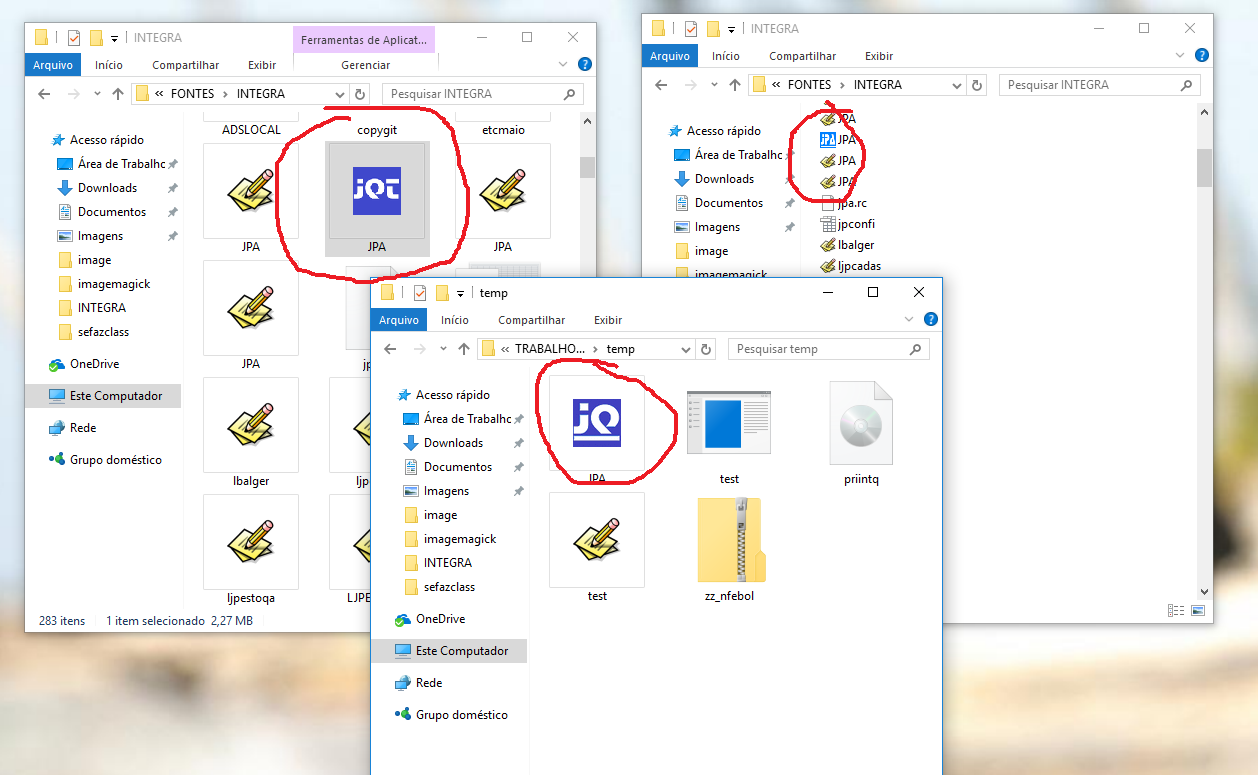
Task: Open help in the right INTEGRA window ribbon
Action: 1201,56
